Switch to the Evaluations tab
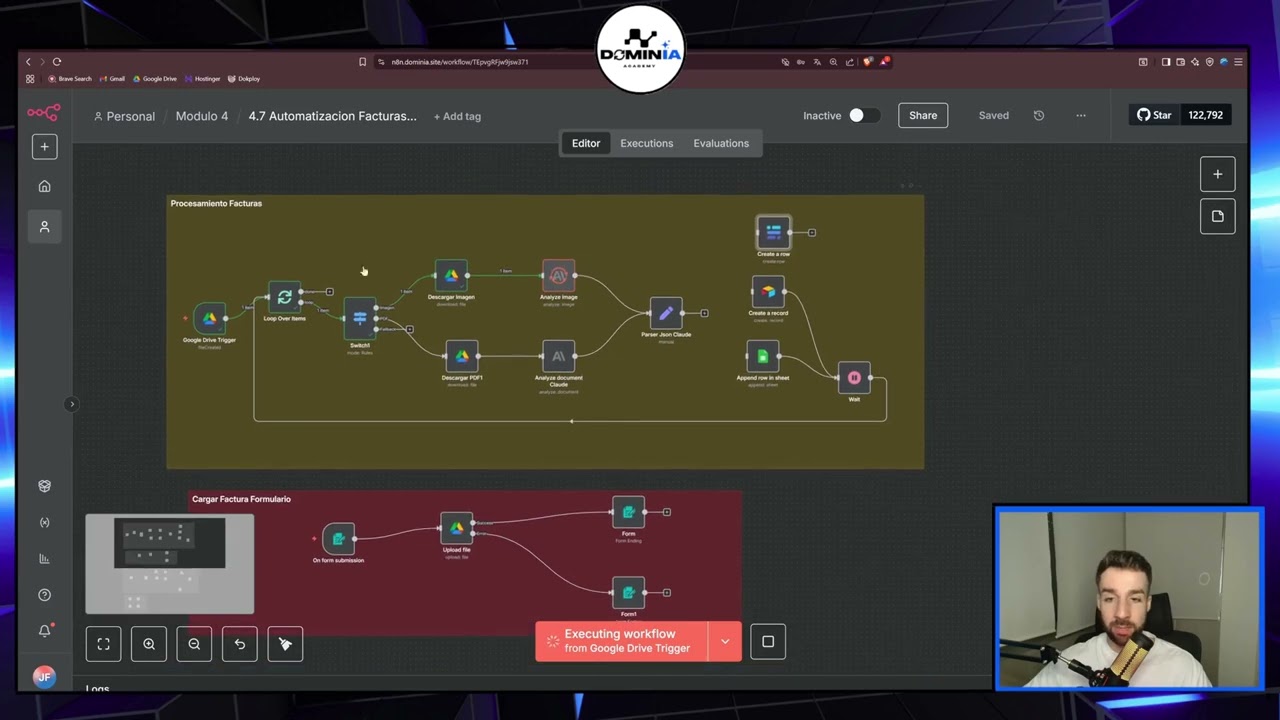1280x720 pixels. pos(721,143)
